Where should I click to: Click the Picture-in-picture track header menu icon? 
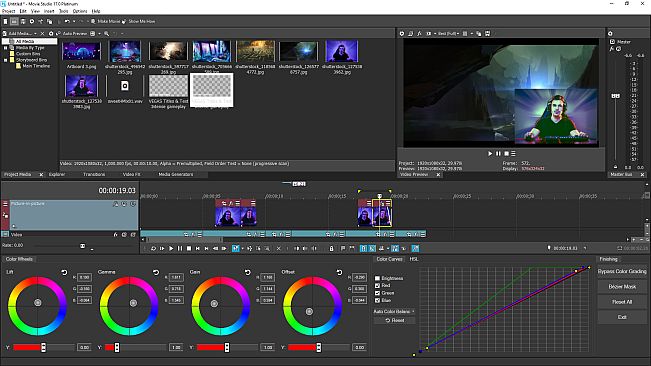pos(5,204)
